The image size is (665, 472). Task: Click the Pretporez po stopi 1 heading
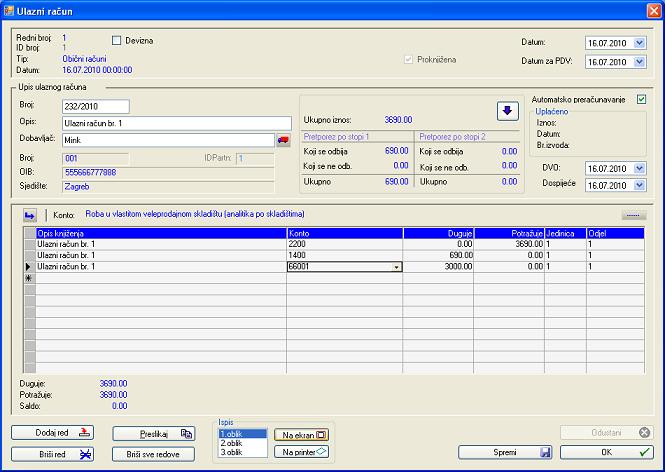(x=336, y=137)
